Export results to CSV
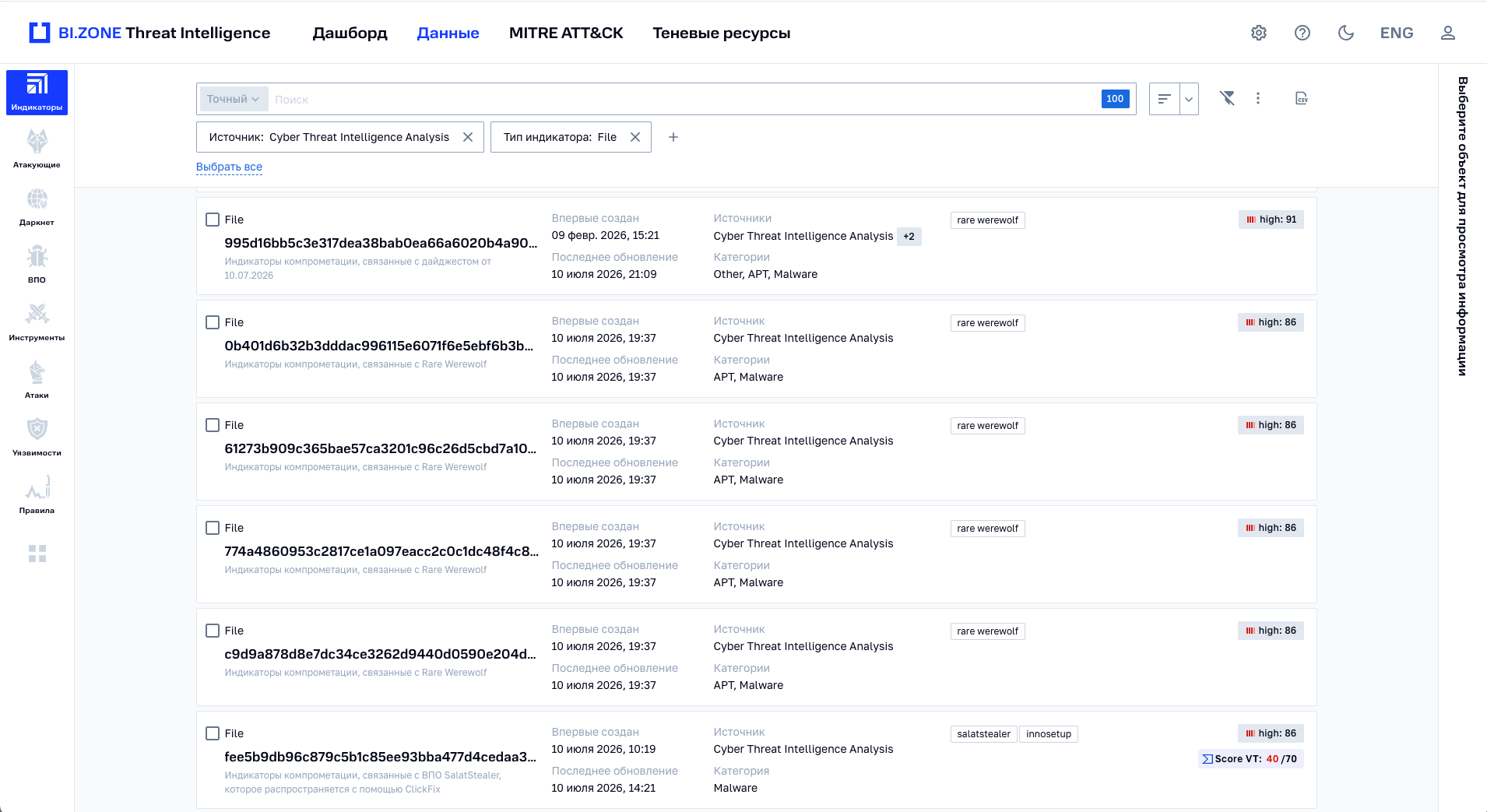The height and width of the screenshot is (812, 1487). click(x=1302, y=98)
